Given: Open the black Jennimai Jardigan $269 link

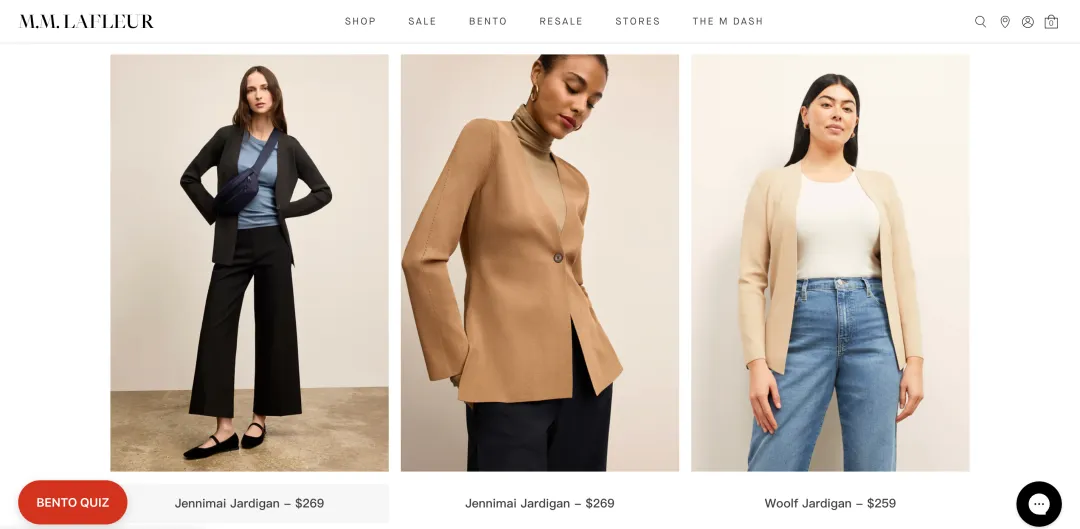Looking at the screenshot, I should point(249,504).
